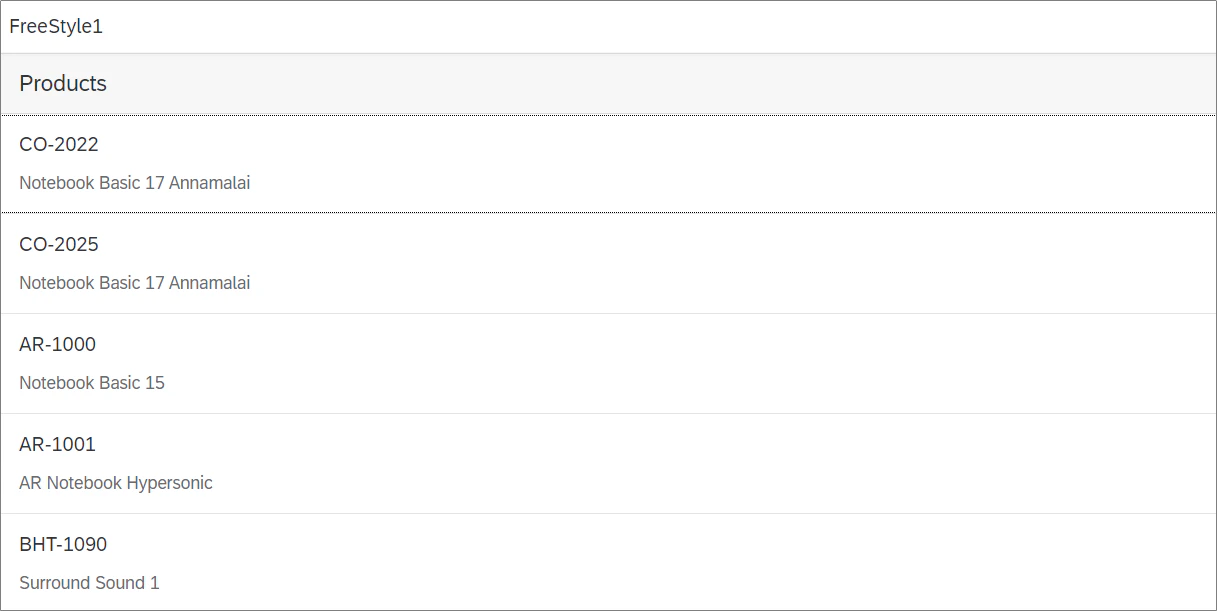Click the description text under CO-2025
This screenshot has height=611, width=1217.
135,283
